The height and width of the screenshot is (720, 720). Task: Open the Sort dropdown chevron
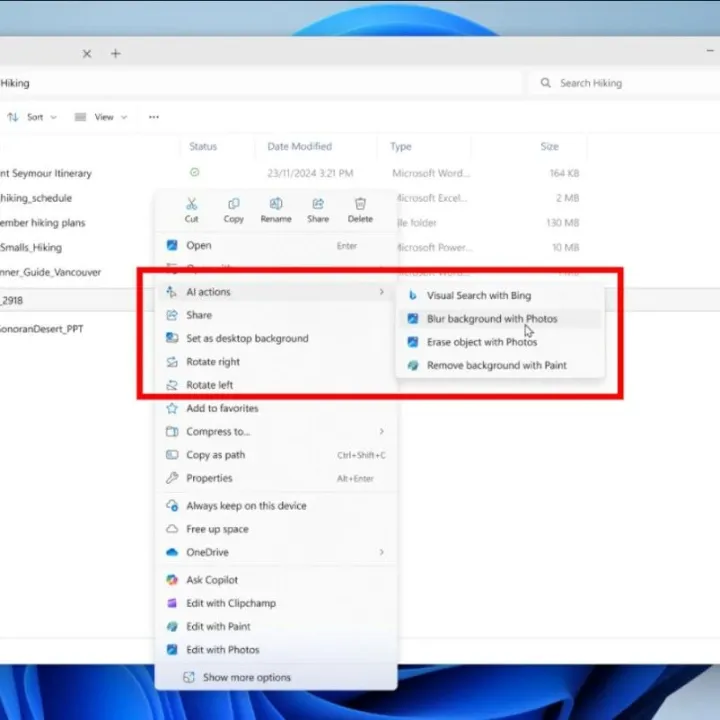tap(54, 117)
